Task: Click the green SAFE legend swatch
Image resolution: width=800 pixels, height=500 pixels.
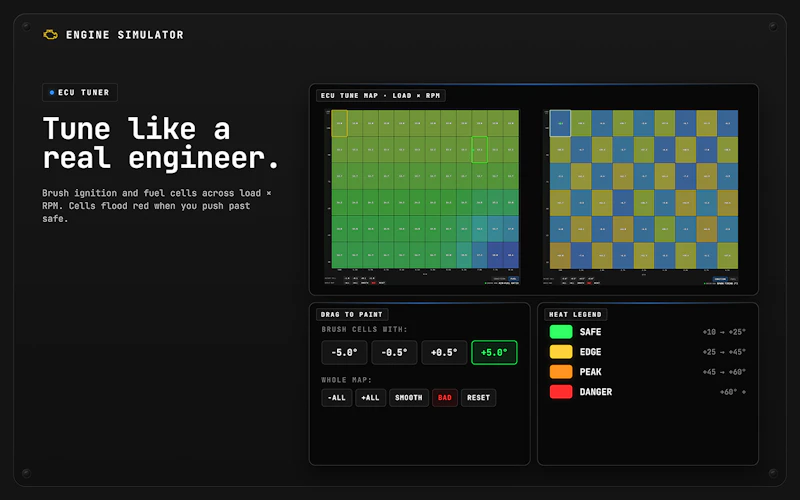Action: pyautogui.click(x=561, y=332)
